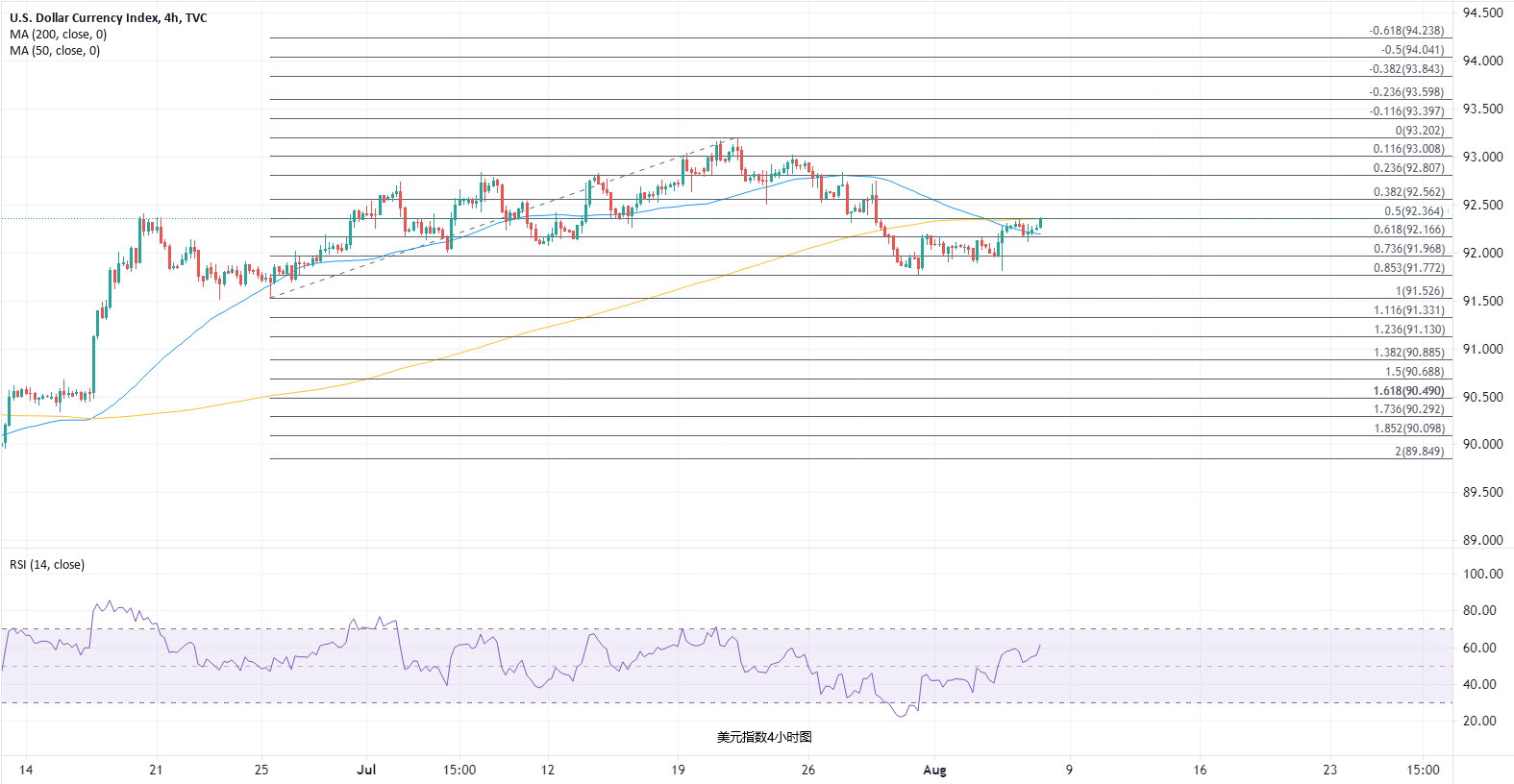Click the 1(91.526) Fibonacci label
The image size is (1514, 784).
[1420, 291]
